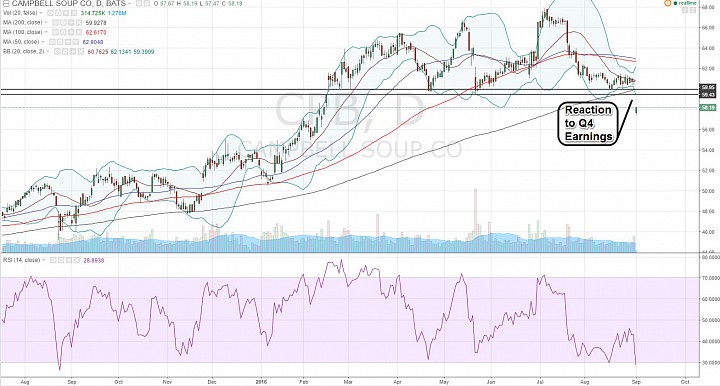Click the icon left of the MA (50) delete X
This screenshot has height=386, width=720.
[x=68, y=42]
